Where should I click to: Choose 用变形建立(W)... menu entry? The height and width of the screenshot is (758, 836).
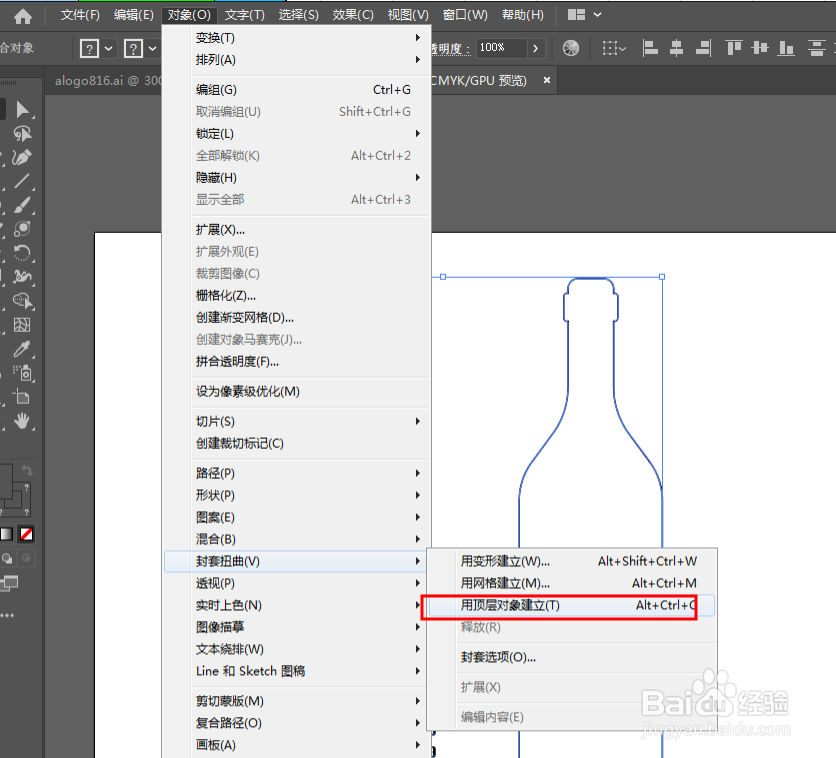click(570, 561)
